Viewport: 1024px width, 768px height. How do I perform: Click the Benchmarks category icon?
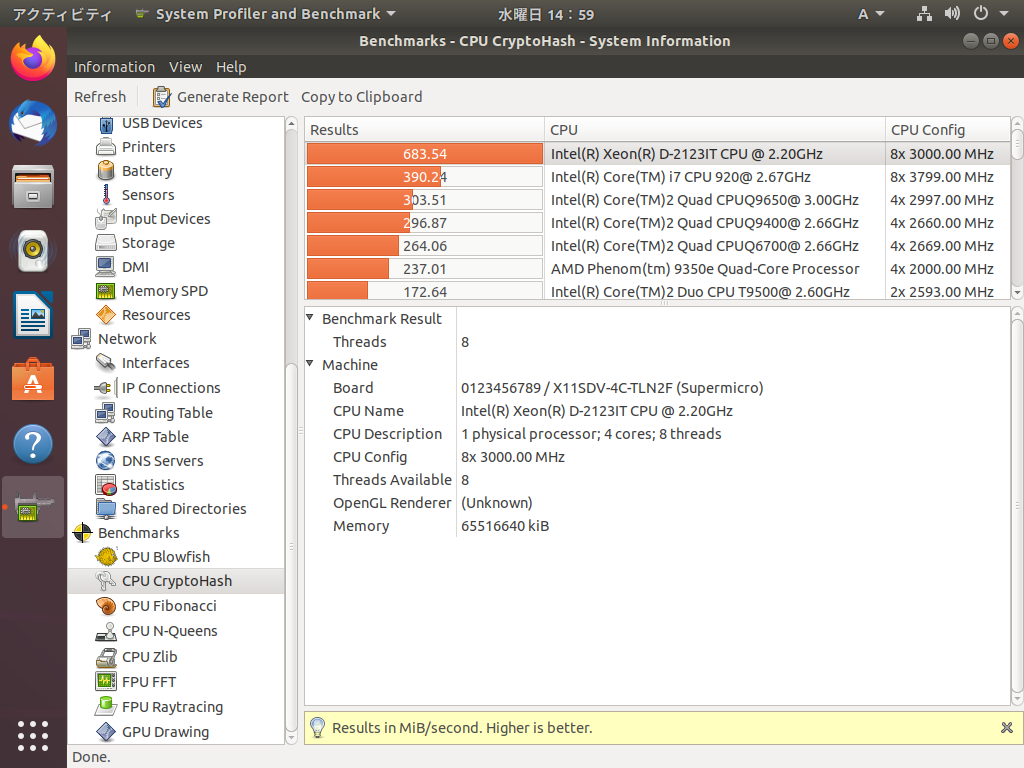(82, 533)
